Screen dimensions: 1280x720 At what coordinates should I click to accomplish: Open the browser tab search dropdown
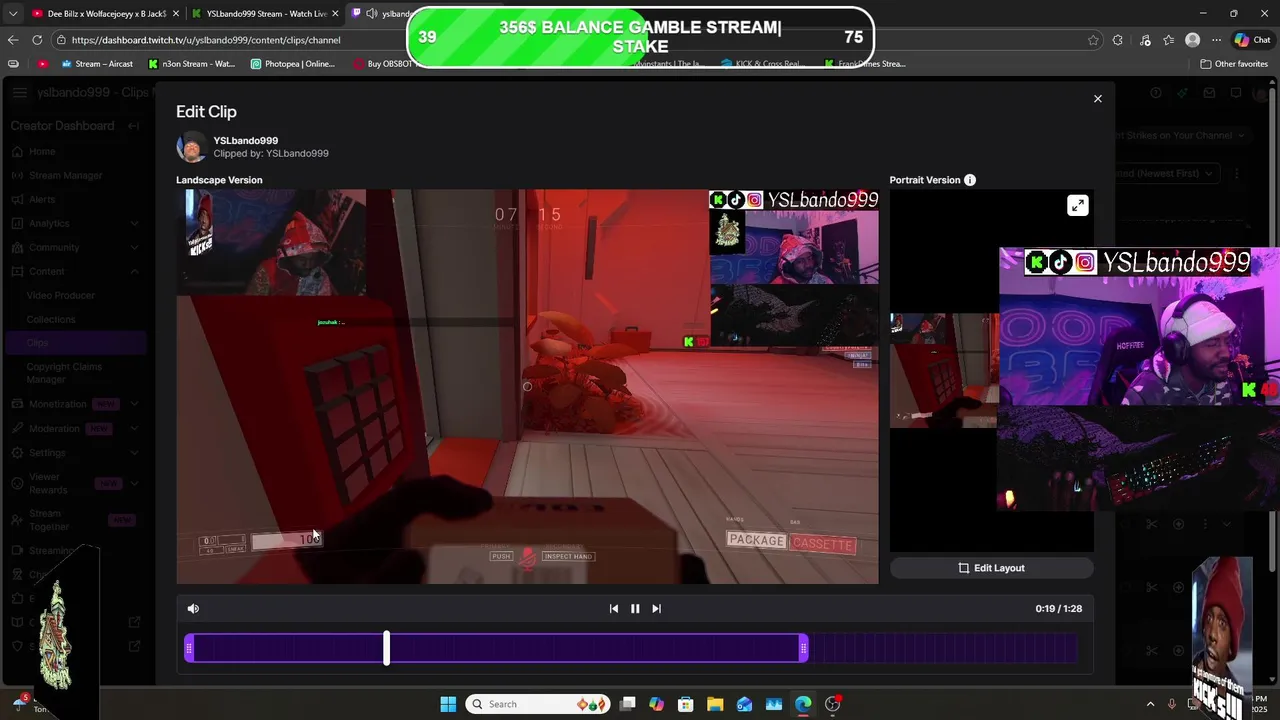click(12, 13)
